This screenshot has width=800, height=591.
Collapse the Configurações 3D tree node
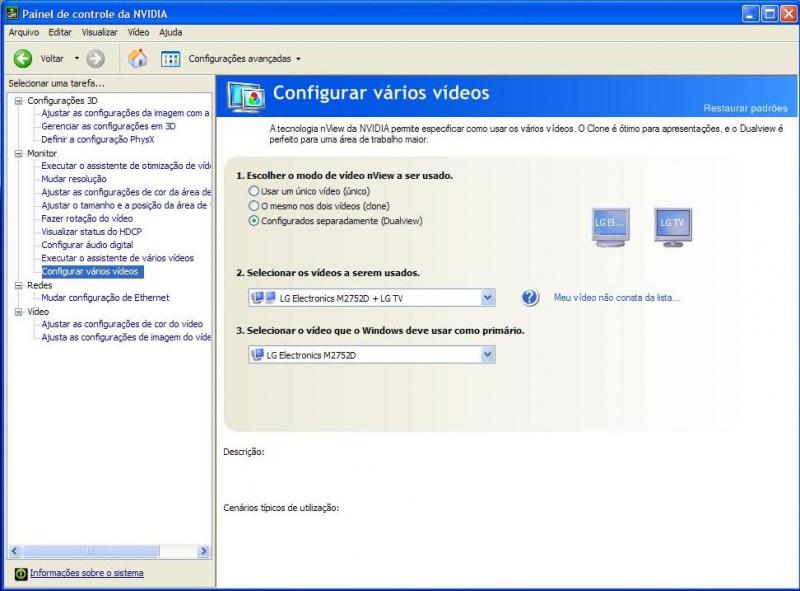coord(19,101)
